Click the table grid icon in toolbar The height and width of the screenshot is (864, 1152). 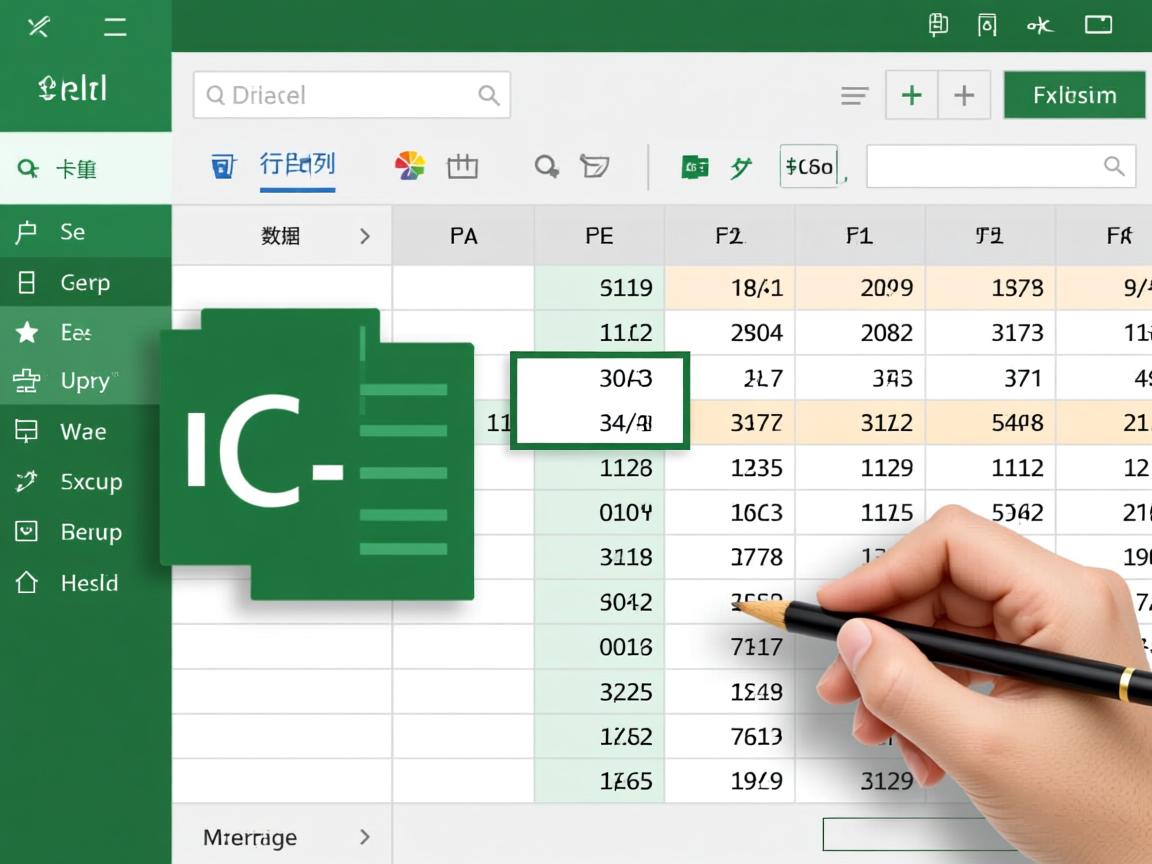pyautogui.click(x=462, y=167)
